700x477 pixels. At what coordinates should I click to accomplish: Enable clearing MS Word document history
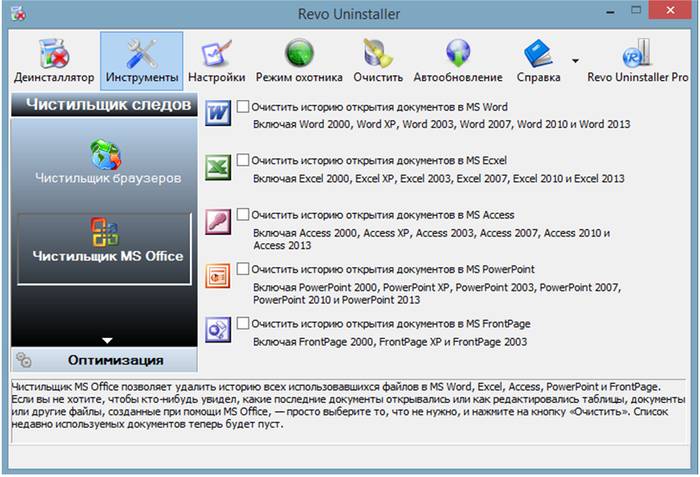[x=242, y=106]
